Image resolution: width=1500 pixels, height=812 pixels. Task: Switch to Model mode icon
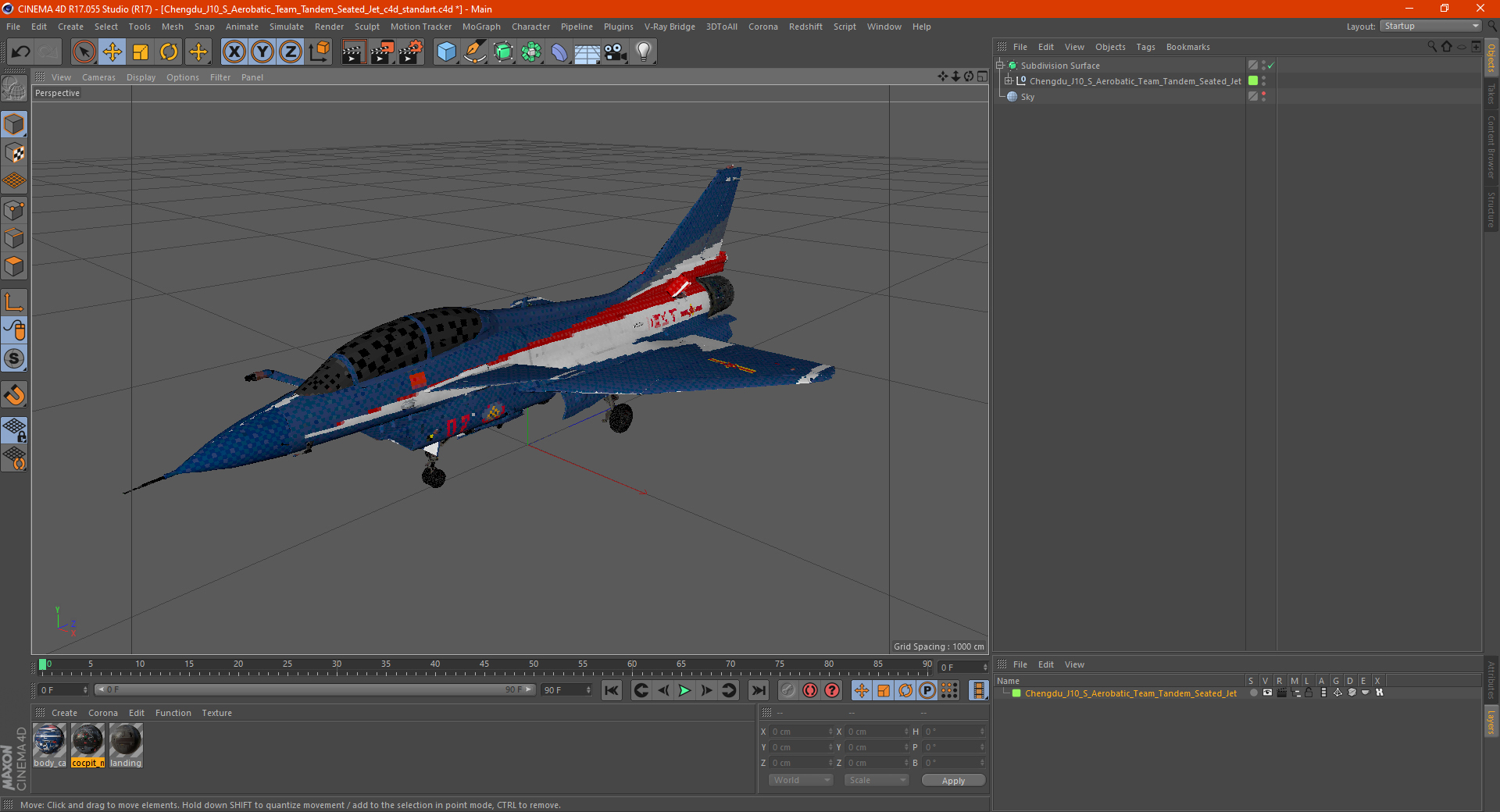[x=14, y=124]
